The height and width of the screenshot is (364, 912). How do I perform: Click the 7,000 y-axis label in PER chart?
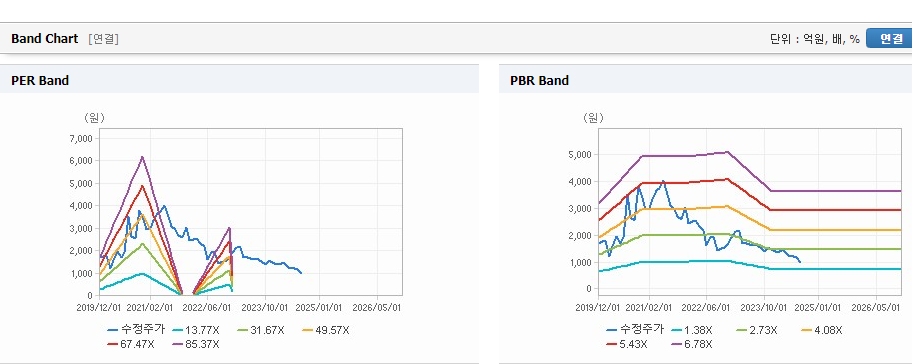pos(80,138)
